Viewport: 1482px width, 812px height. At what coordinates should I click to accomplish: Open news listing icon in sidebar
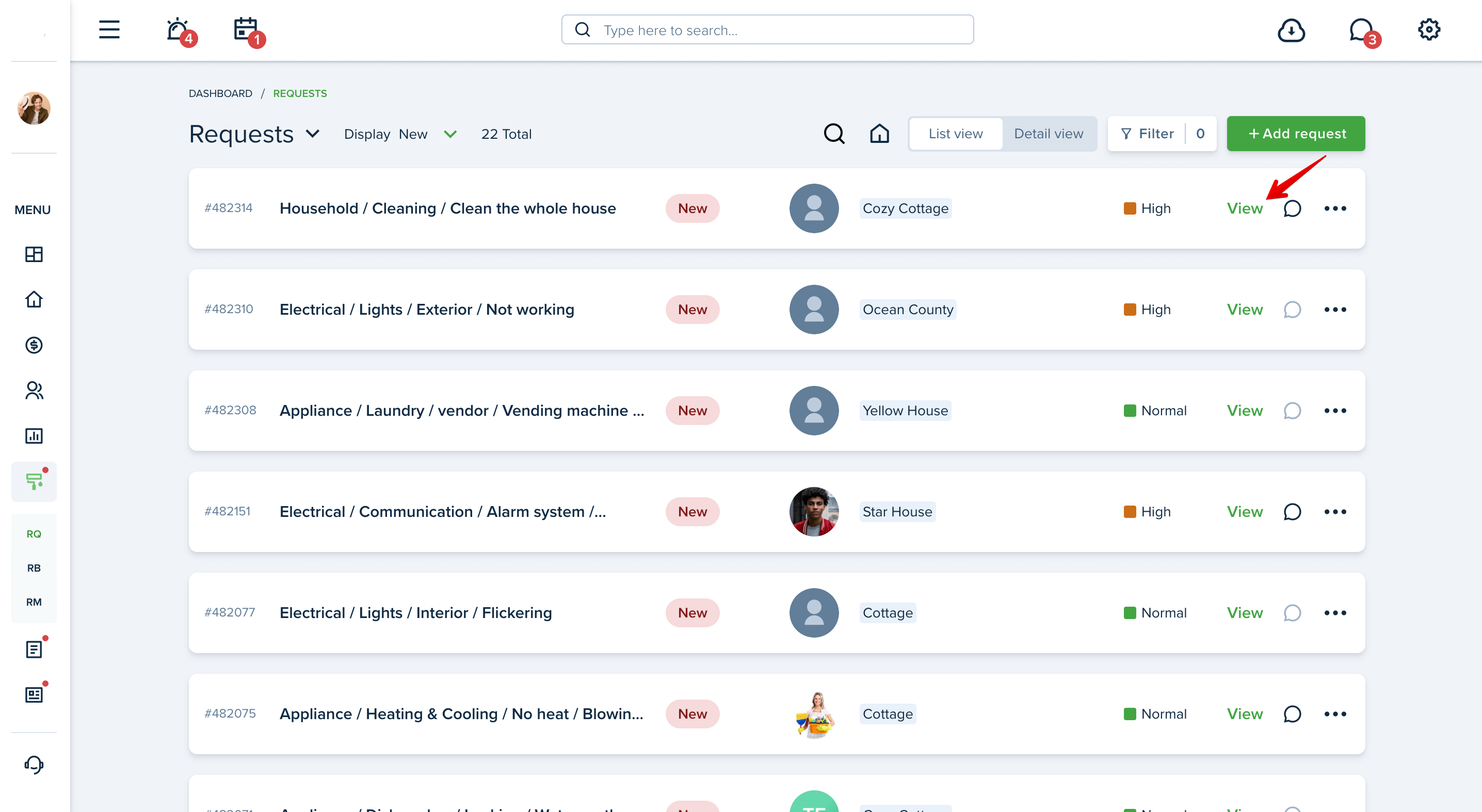[34, 695]
